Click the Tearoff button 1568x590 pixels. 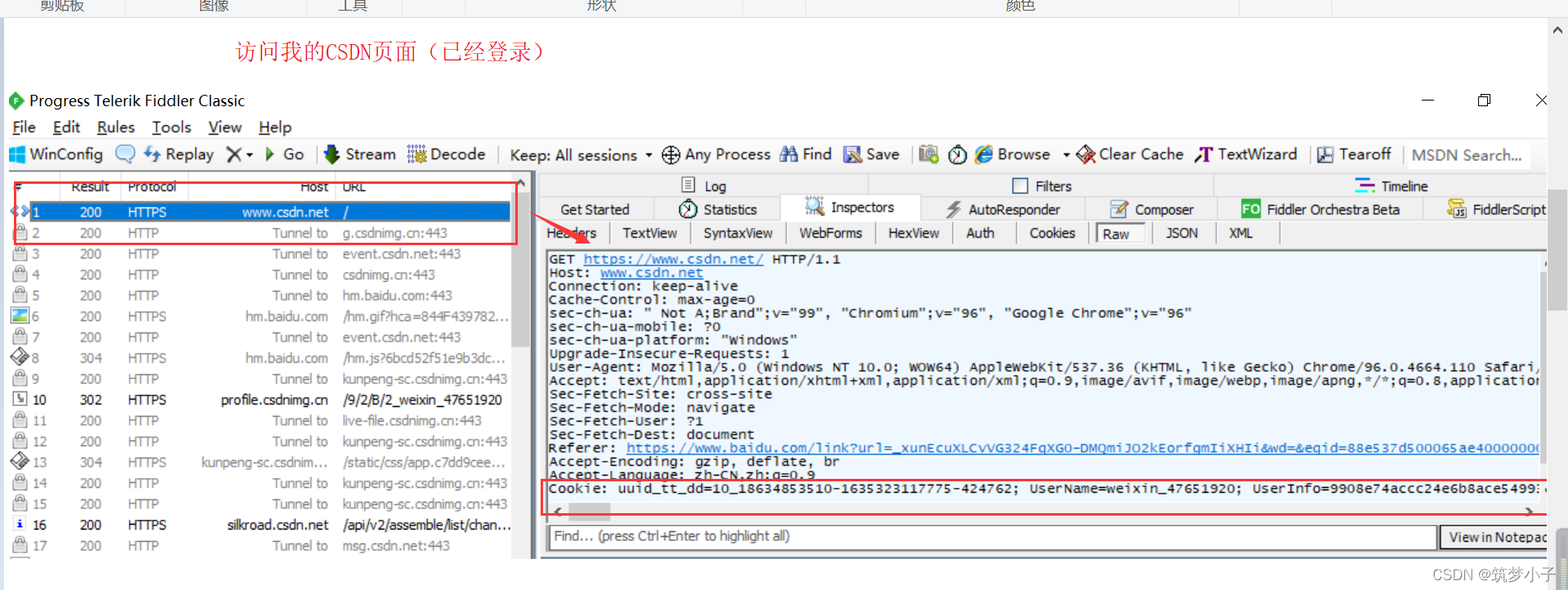click(x=1354, y=154)
